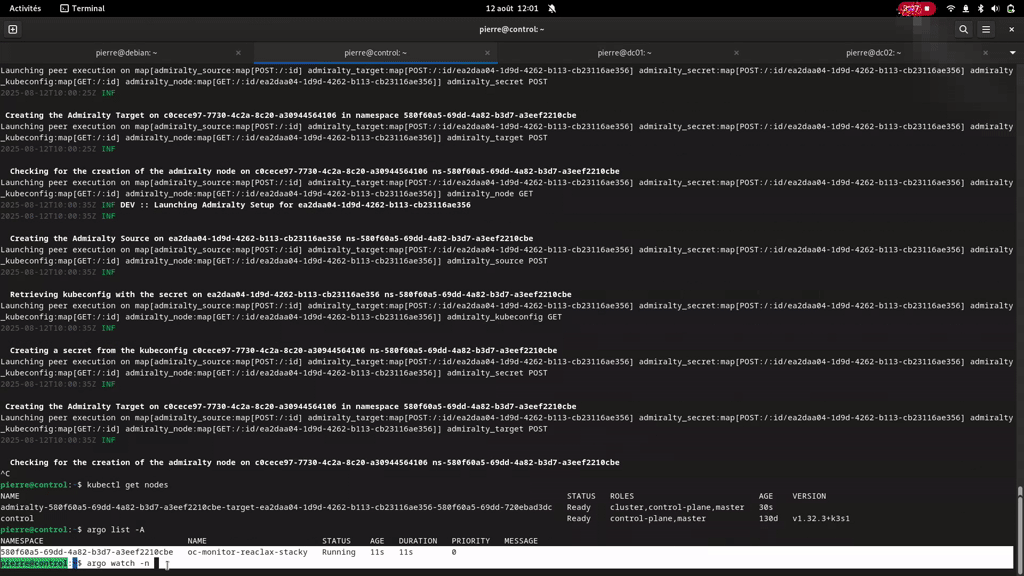
Task: Open the Activités overview
Action: click(25, 8)
